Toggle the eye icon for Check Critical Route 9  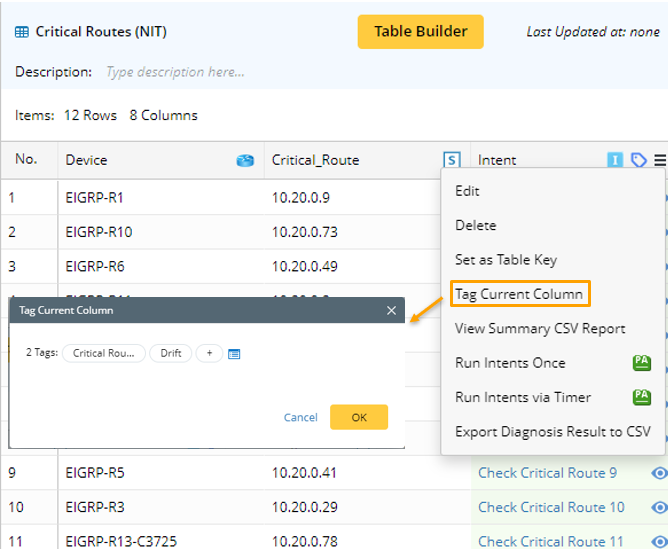pyautogui.click(x=659, y=473)
